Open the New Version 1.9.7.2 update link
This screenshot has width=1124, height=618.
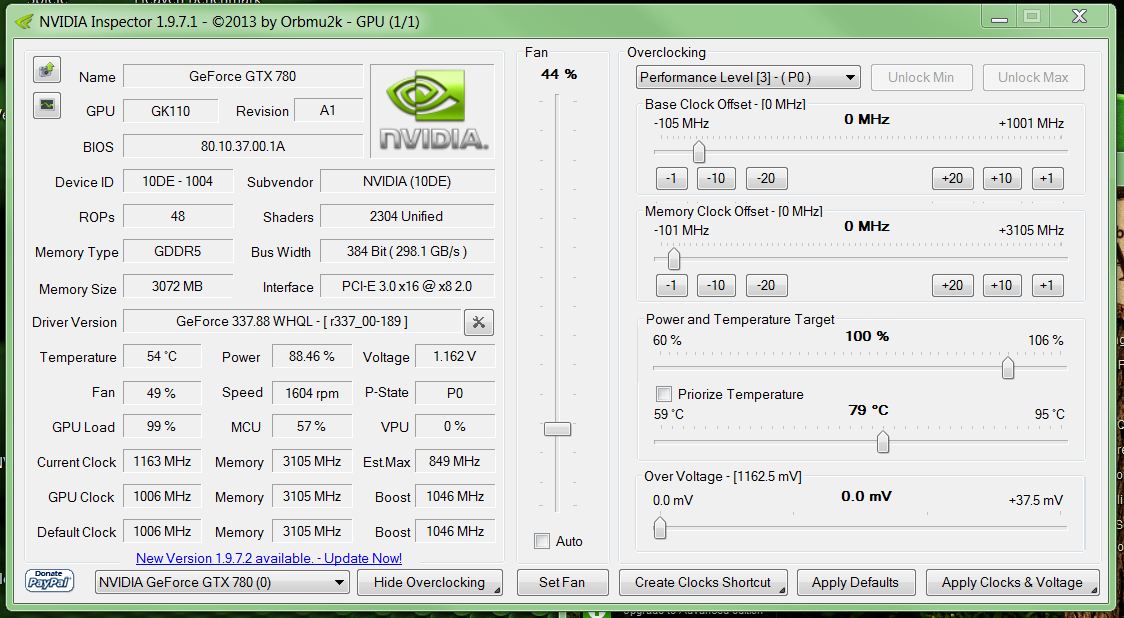click(269, 558)
